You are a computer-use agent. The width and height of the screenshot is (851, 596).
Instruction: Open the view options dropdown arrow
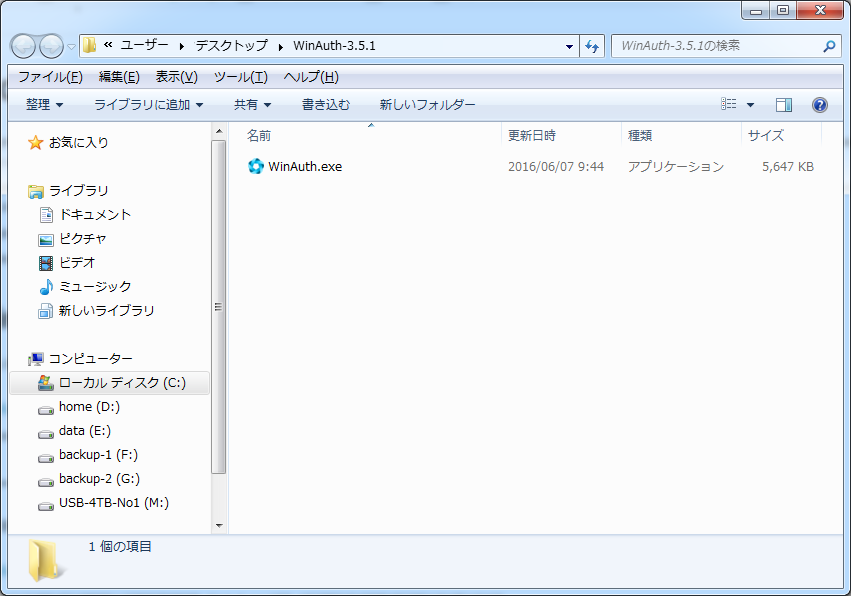tap(750, 104)
